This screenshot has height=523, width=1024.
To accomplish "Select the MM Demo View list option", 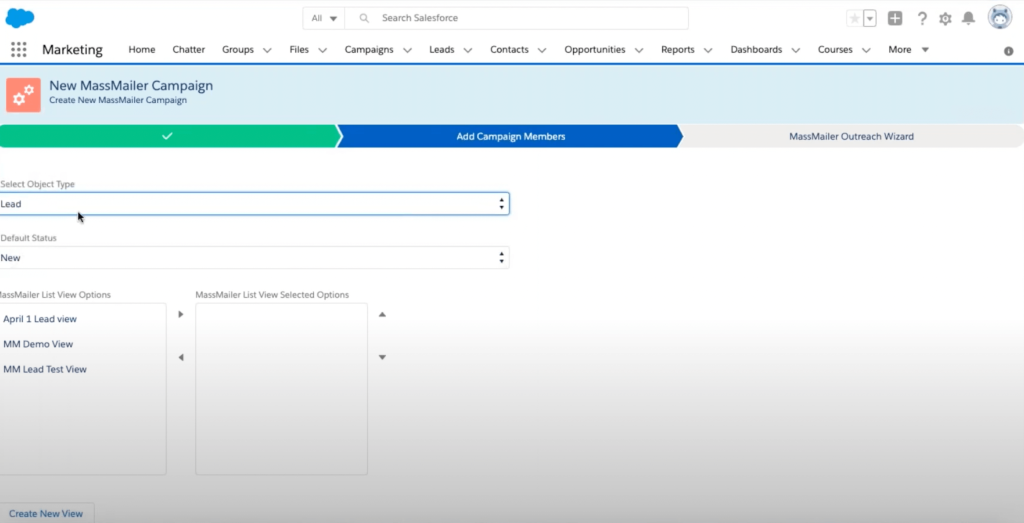I will click(38, 344).
